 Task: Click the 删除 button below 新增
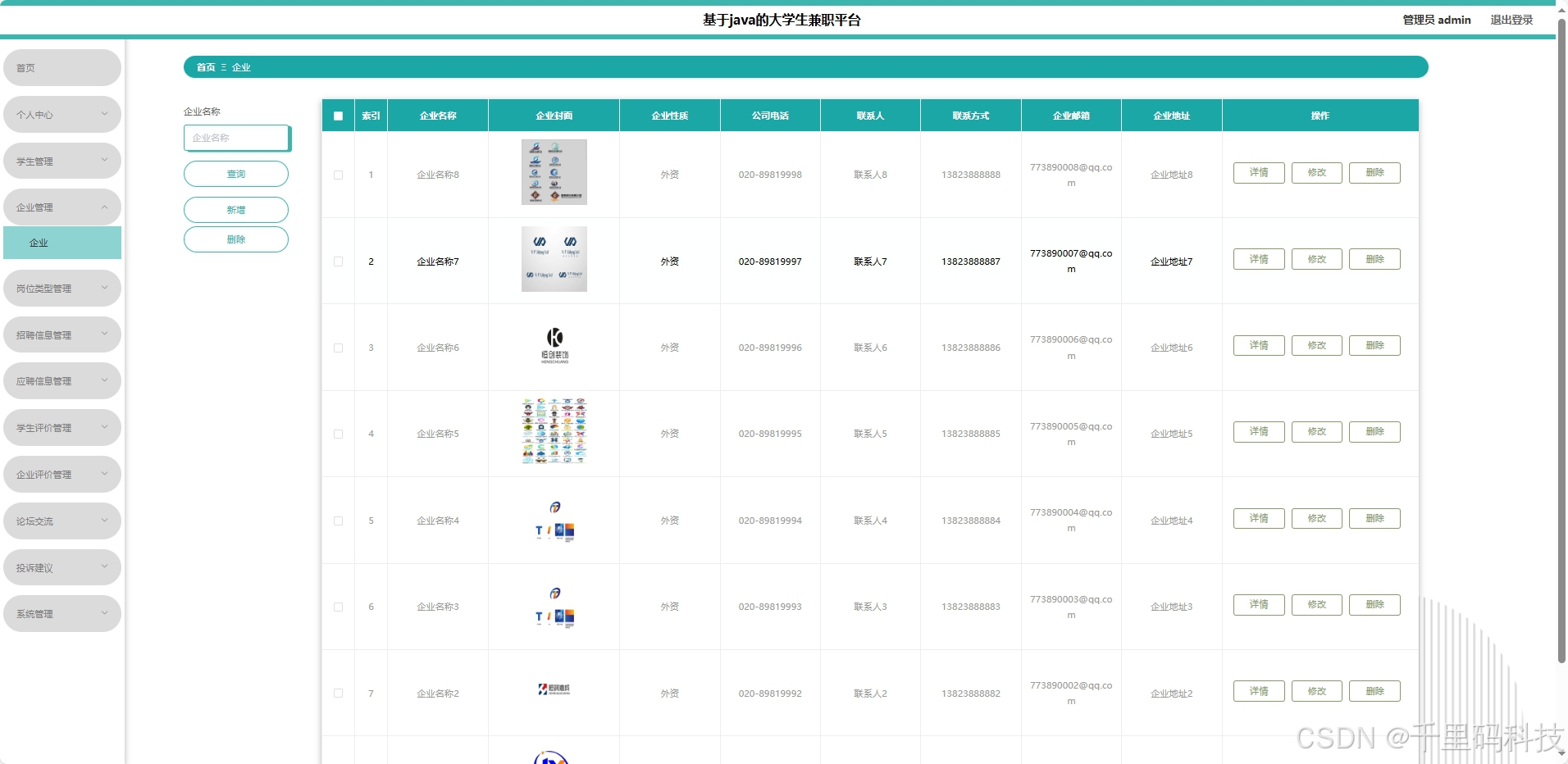click(x=236, y=239)
